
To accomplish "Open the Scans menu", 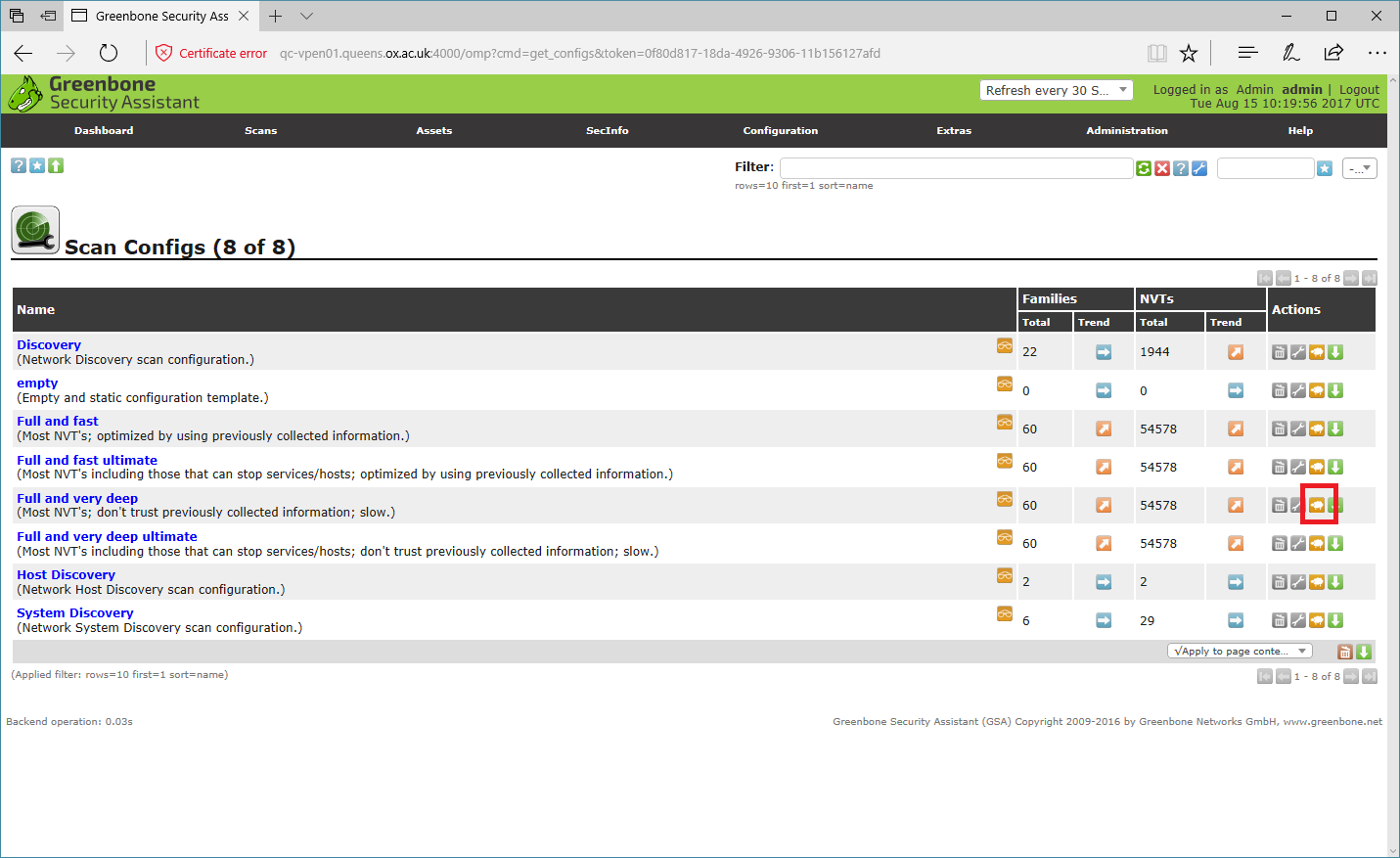I will click(260, 130).
